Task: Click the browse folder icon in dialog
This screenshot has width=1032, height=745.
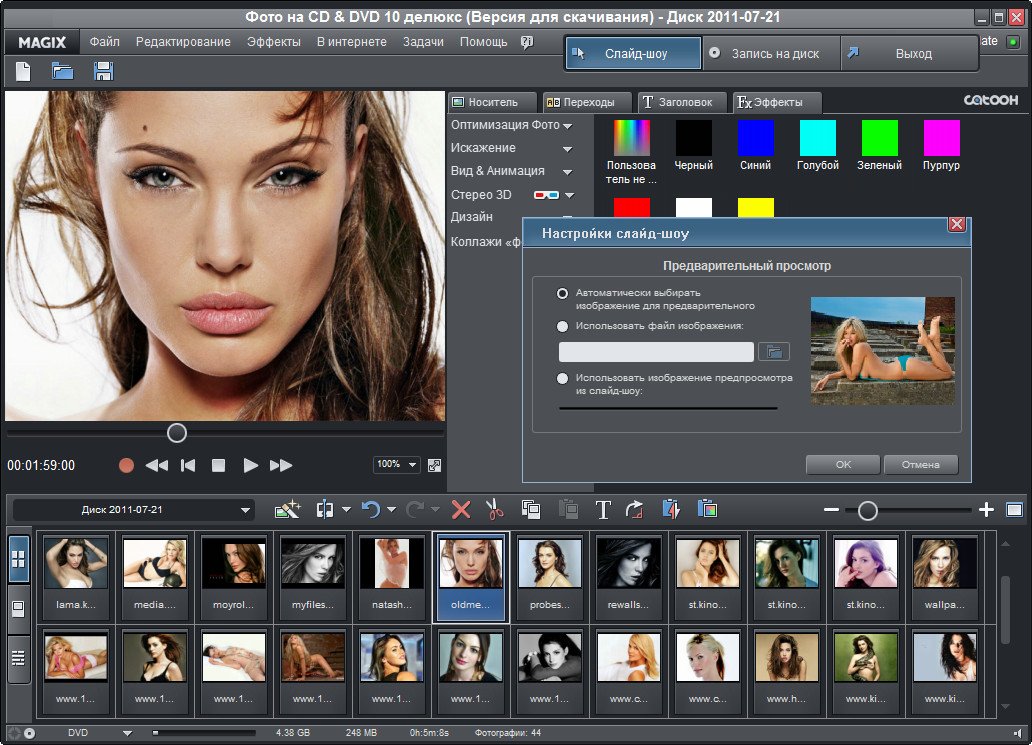Action: [773, 351]
